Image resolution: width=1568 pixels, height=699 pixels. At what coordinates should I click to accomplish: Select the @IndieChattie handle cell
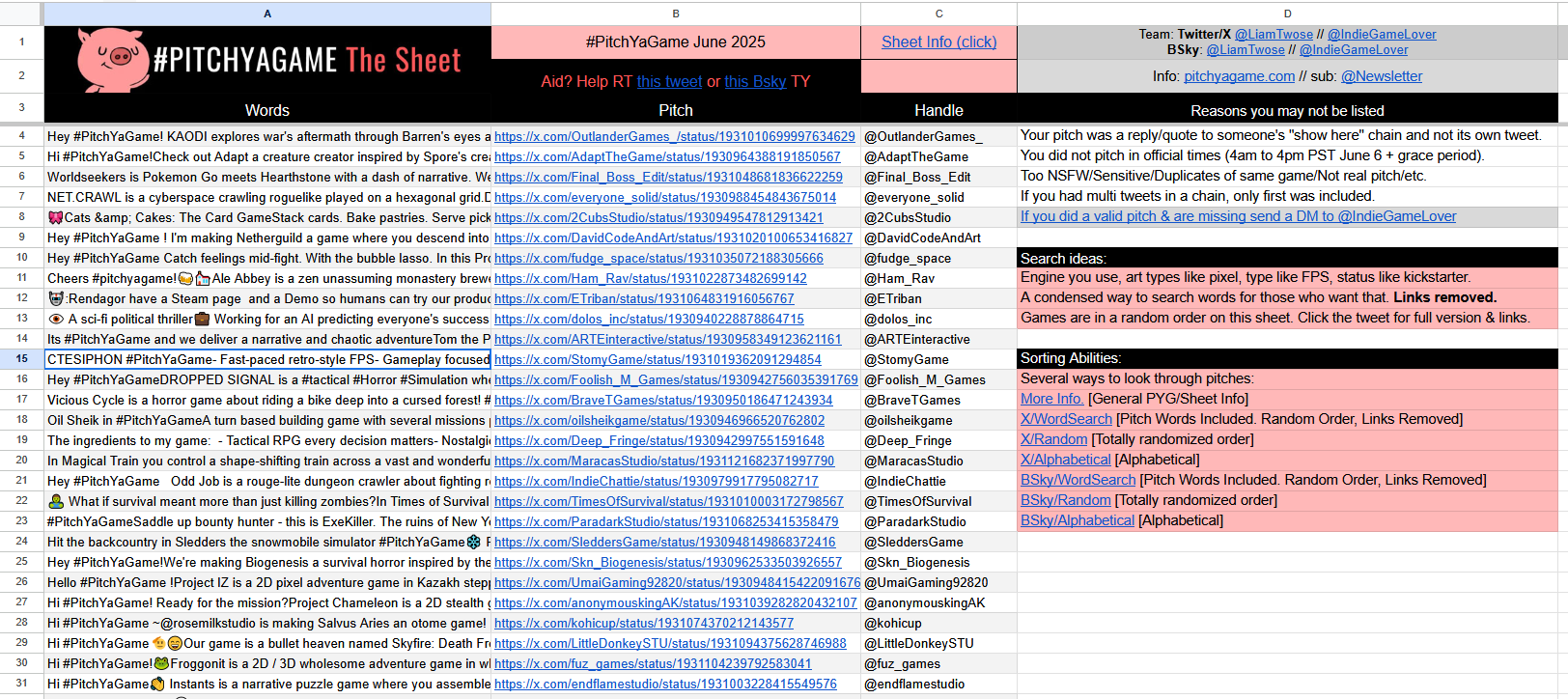938,481
